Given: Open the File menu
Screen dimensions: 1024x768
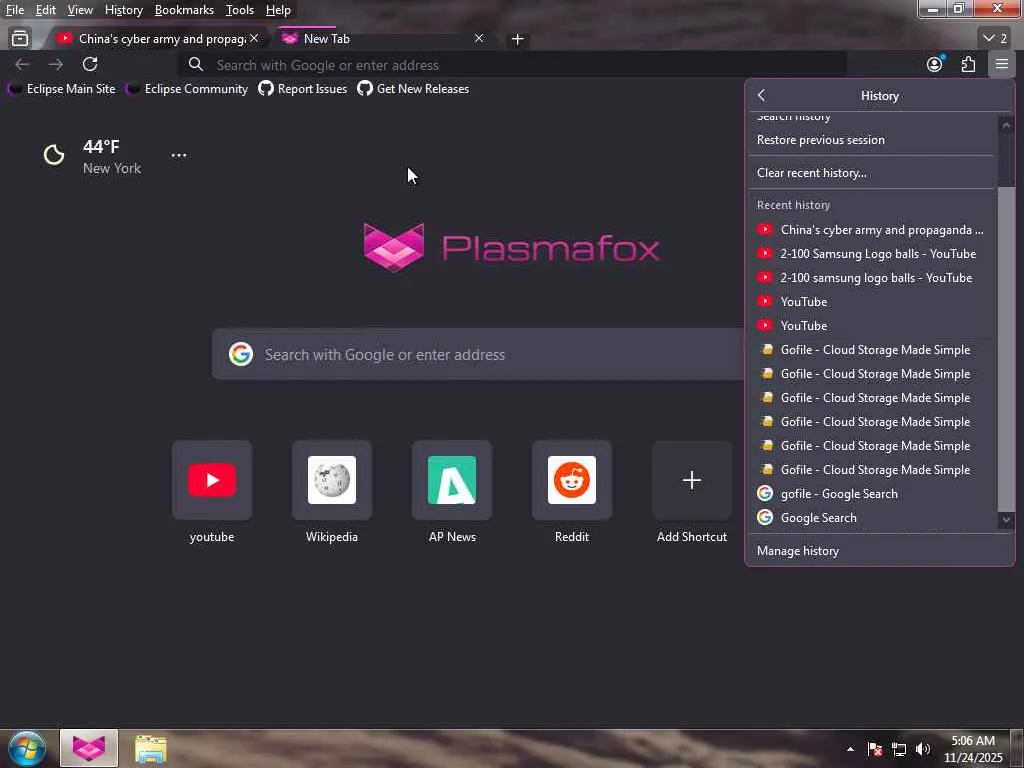Looking at the screenshot, I should pos(14,10).
